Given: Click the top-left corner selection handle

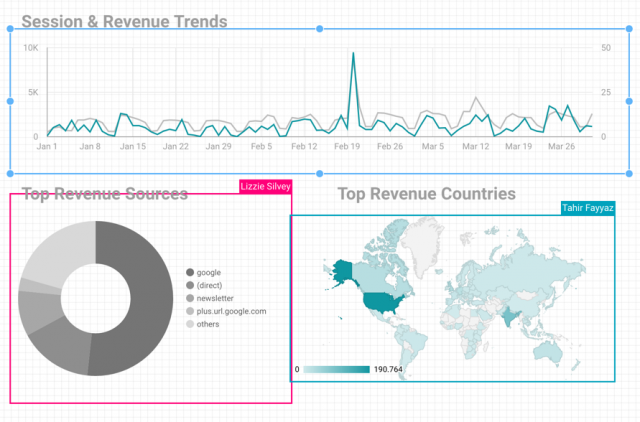Looking at the screenshot, I should pos(10,29).
